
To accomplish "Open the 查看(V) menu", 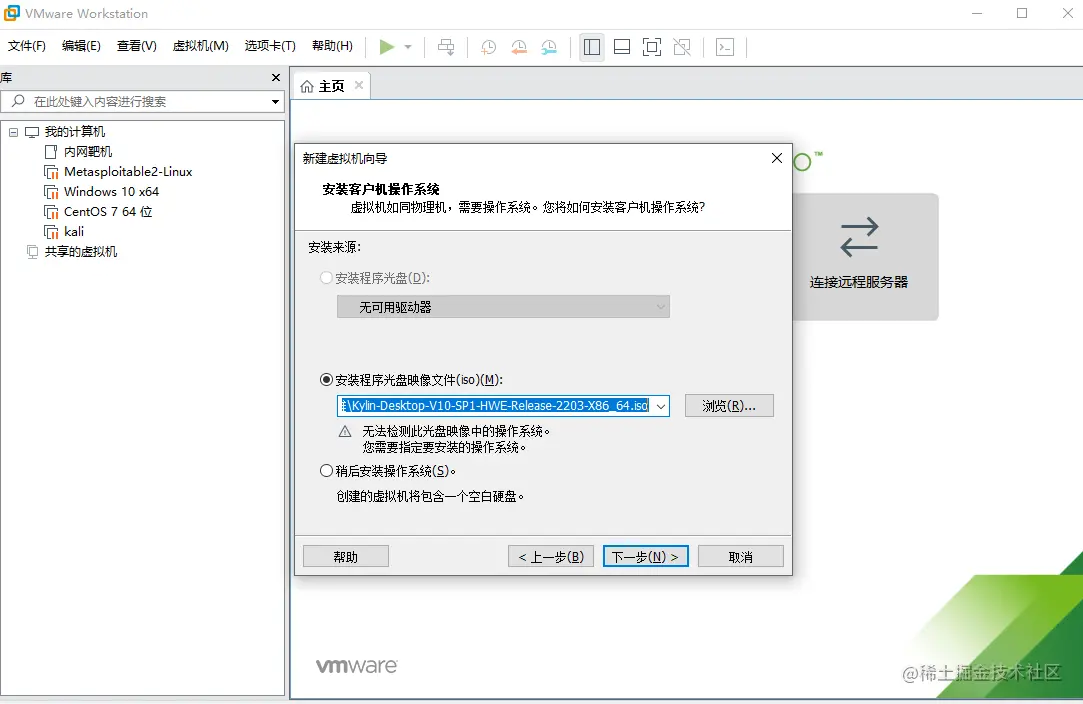I will pos(136,46).
